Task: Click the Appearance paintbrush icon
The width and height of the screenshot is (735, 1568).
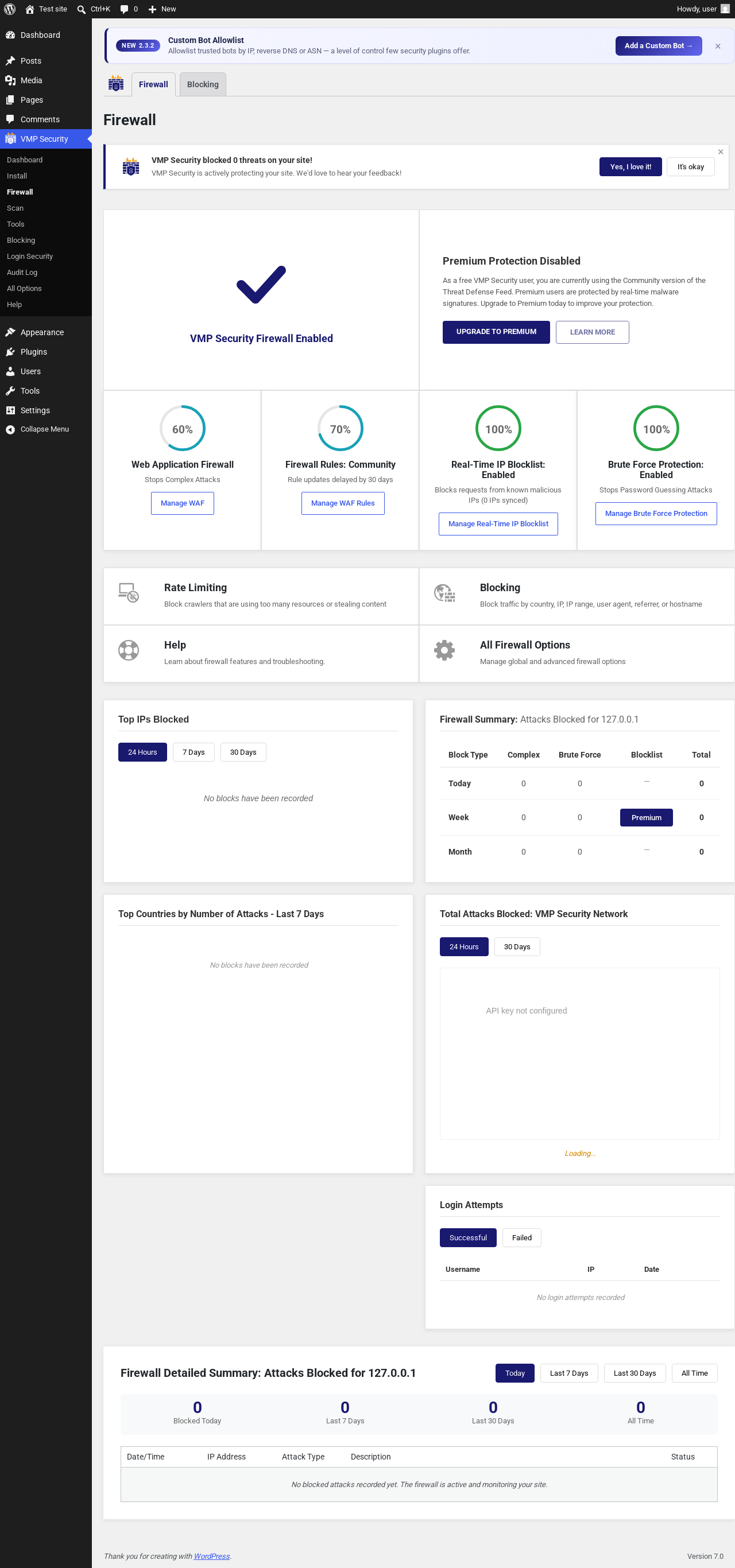Action: pyautogui.click(x=10, y=332)
